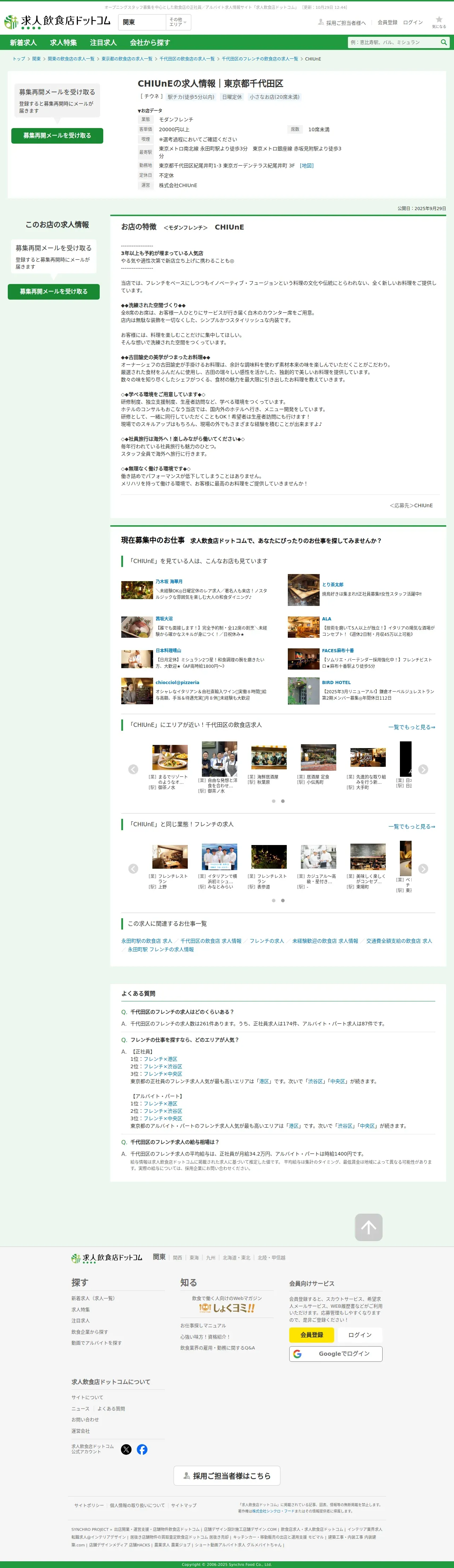This screenshot has width=454, height=1568.
Task: Select first page dot of フレンチ carousel
Action: [x=273, y=900]
